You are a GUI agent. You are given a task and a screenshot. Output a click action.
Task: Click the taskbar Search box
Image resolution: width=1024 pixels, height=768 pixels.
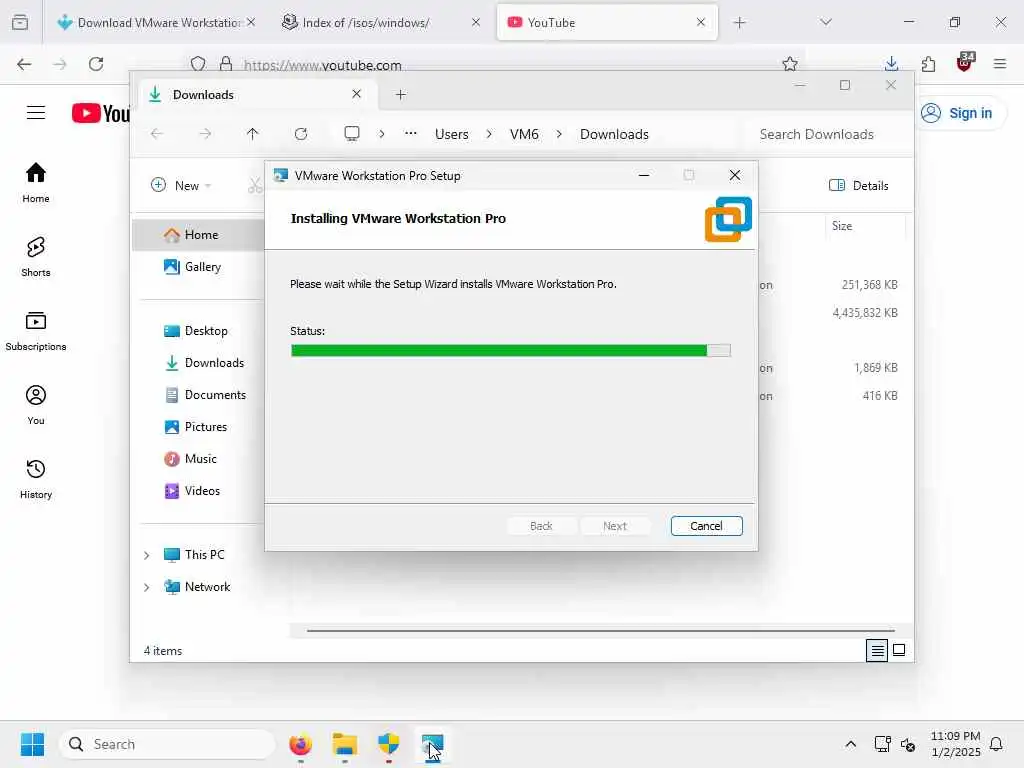coord(167,744)
